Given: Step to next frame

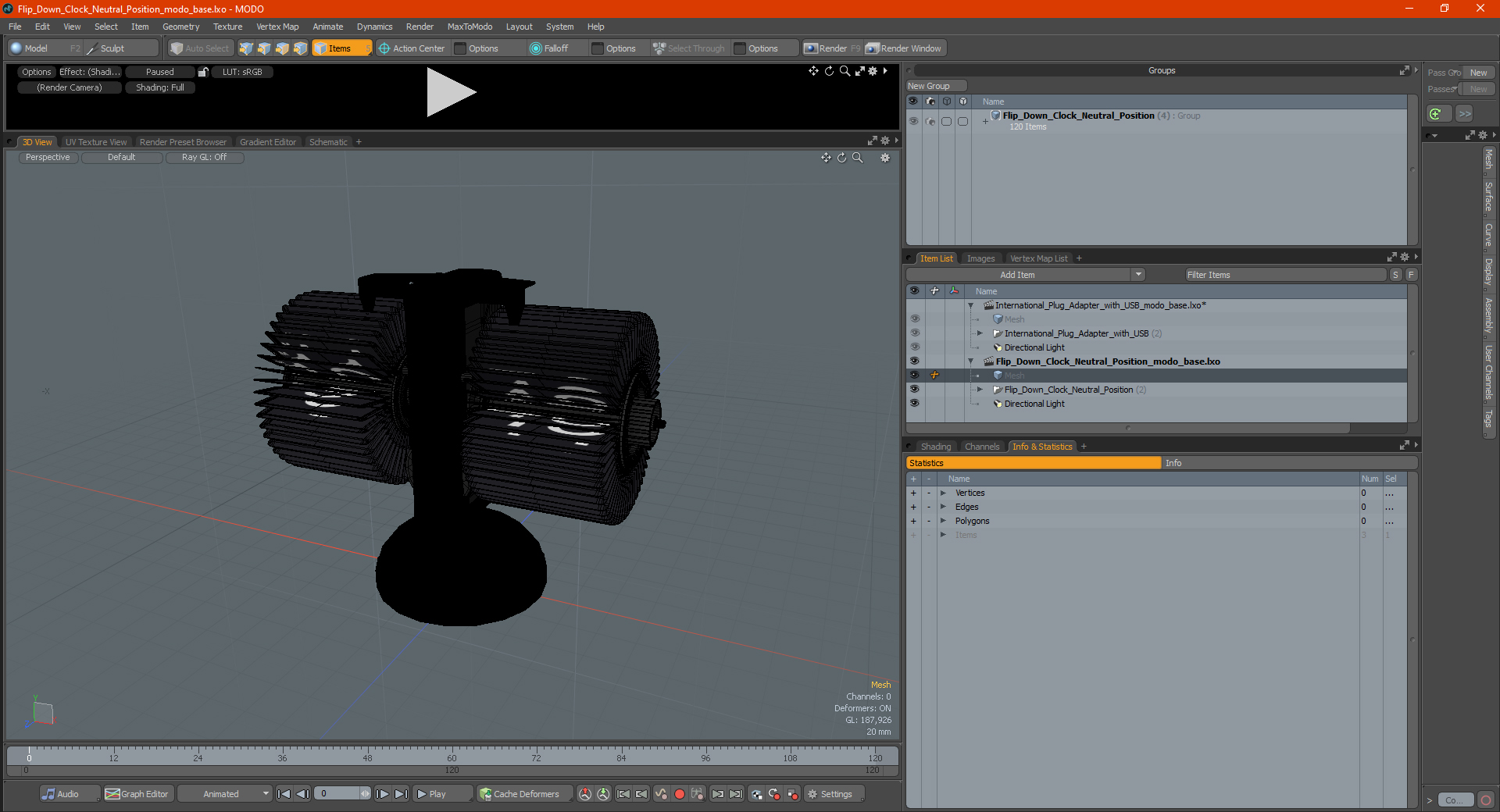Looking at the screenshot, I should pos(383,794).
